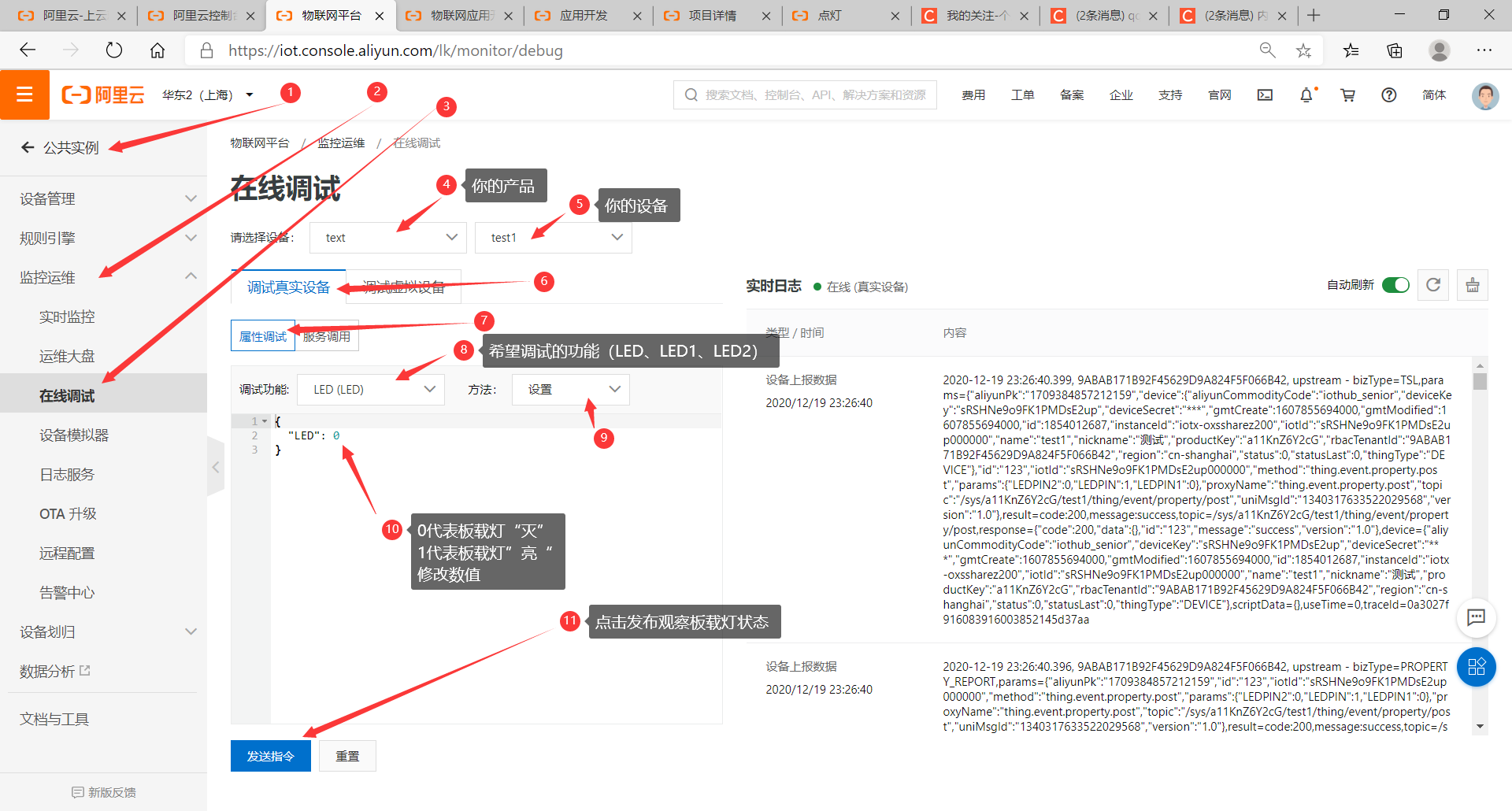Open the browser profile icon
Viewport: 1512px width, 811px height.
click(1440, 50)
